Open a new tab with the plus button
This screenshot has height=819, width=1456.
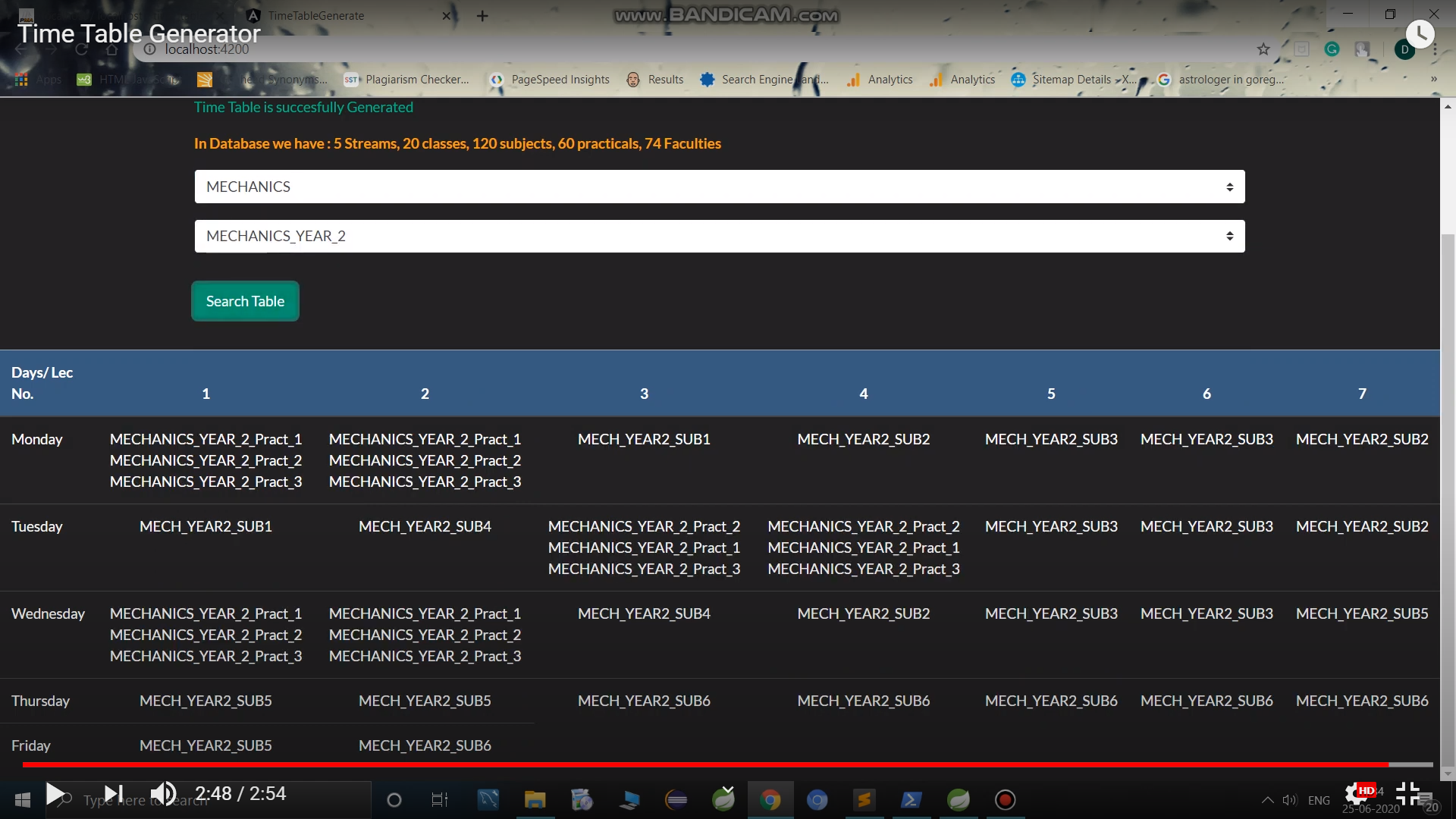pos(482,15)
